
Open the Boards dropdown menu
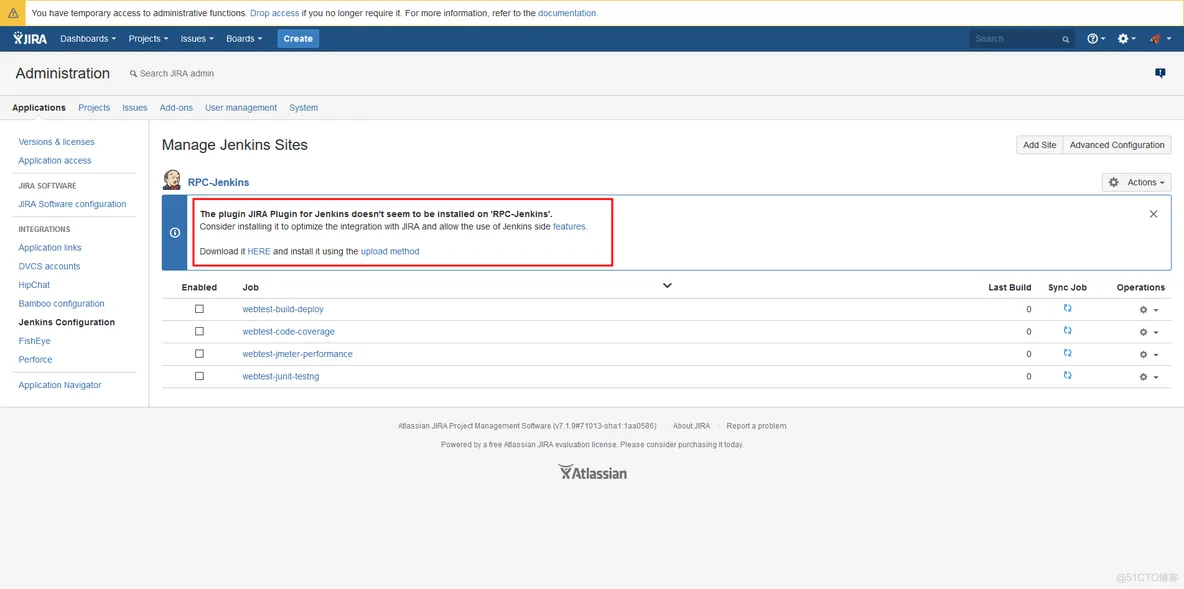pyautogui.click(x=244, y=39)
